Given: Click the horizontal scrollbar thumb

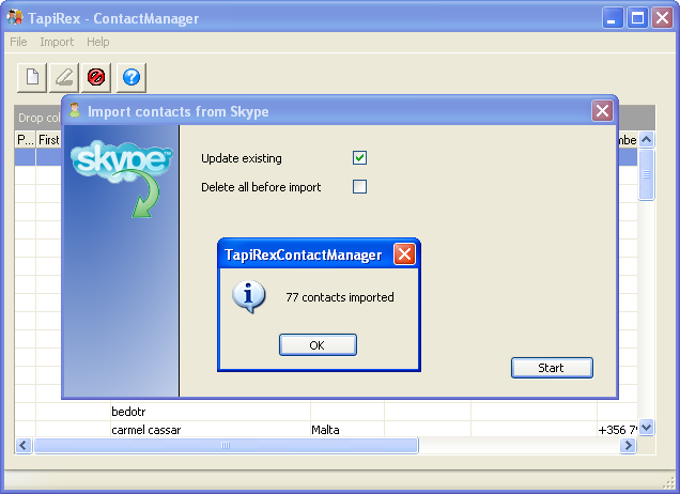Looking at the screenshot, I should tap(226, 445).
